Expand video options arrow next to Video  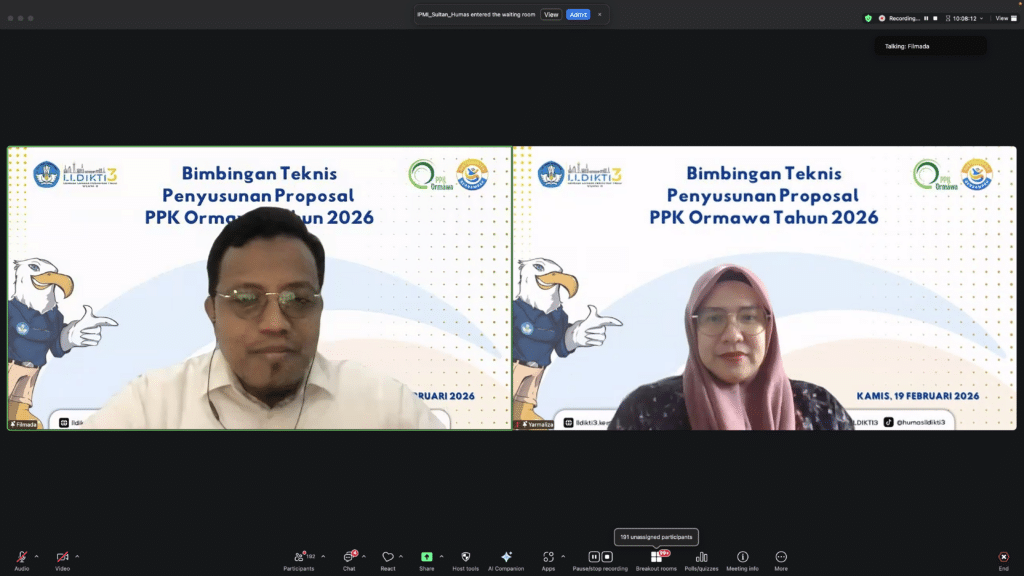(77, 556)
